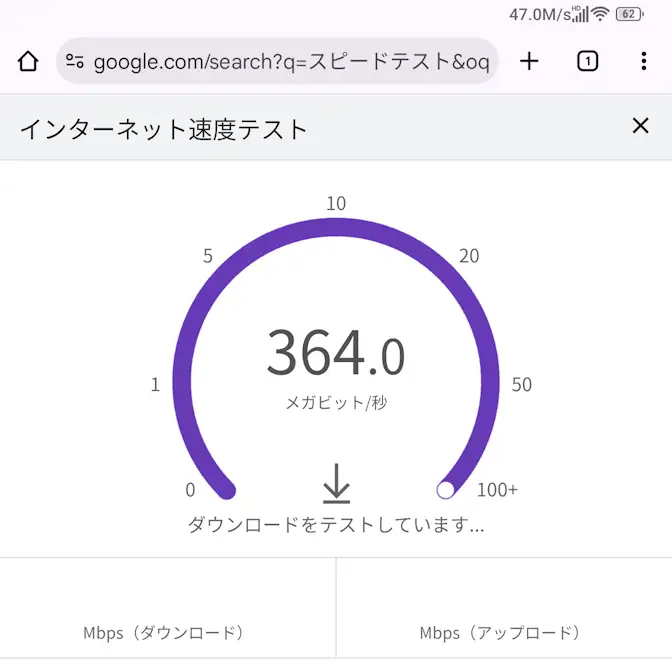Tap the browser home icon
672x672 pixels.
point(28,62)
